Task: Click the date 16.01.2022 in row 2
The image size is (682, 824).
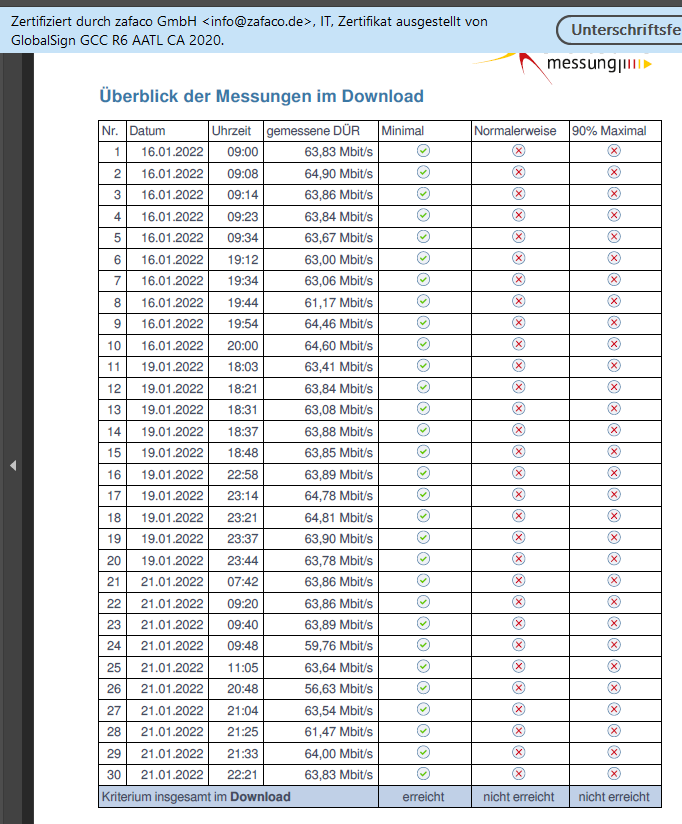Action: click(x=172, y=173)
